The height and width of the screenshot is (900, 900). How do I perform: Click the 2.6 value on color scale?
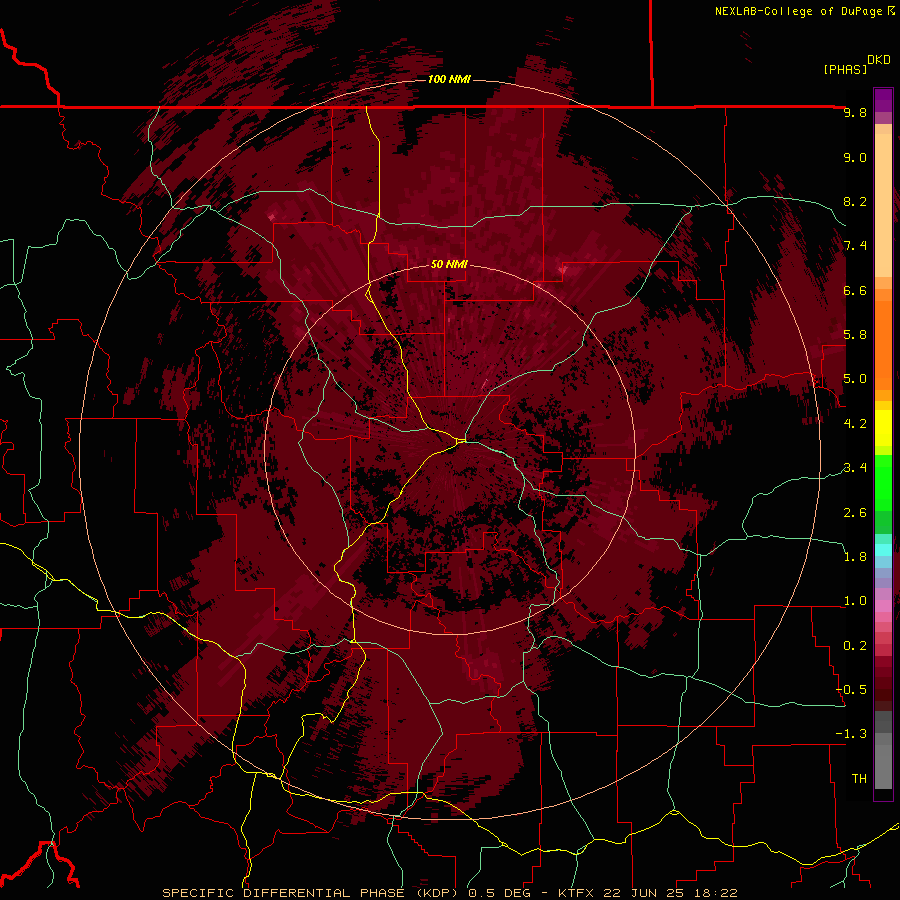pos(855,513)
